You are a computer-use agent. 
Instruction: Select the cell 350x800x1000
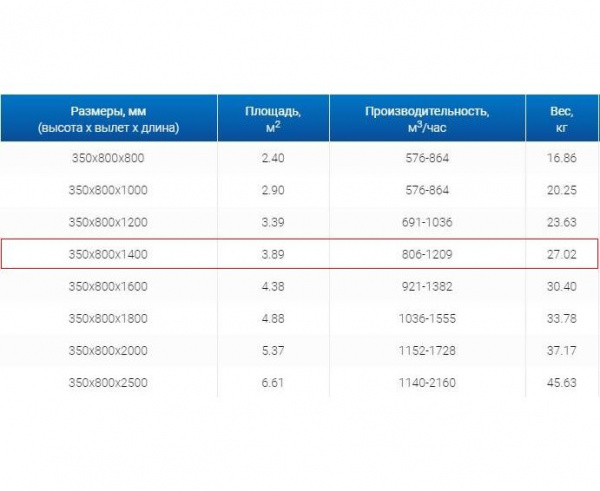point(108,190)
